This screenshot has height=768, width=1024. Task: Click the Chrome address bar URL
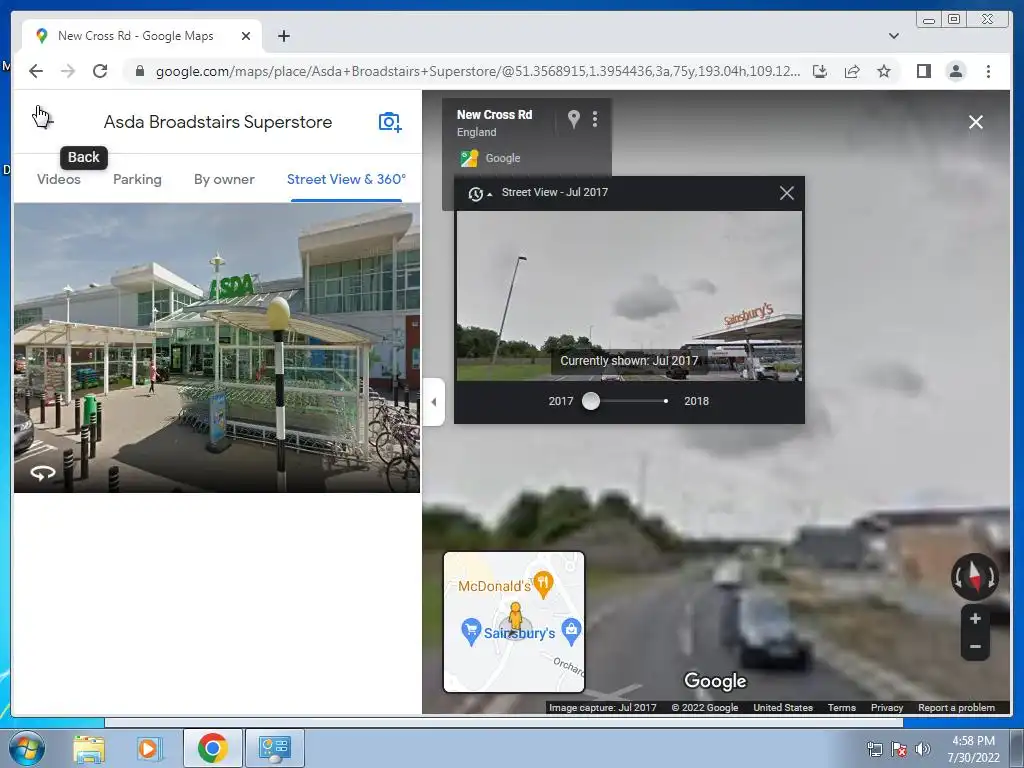click(x=477, y=71)
